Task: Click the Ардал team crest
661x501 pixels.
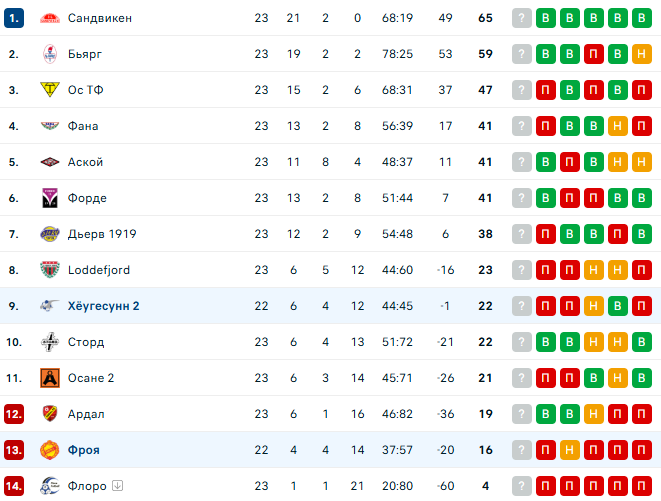Action: pos(49,414)
